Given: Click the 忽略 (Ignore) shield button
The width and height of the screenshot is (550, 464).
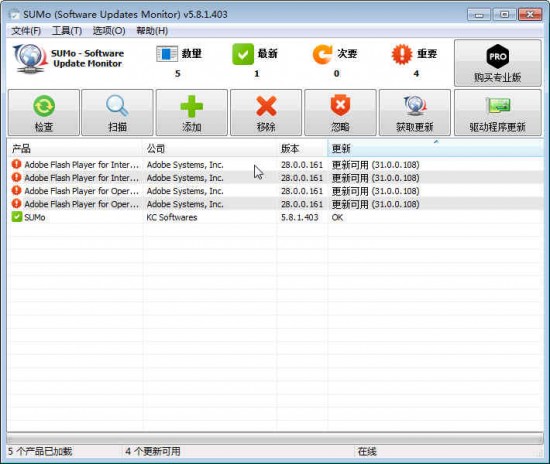Looking at the screenshot, I should point(340,112).
